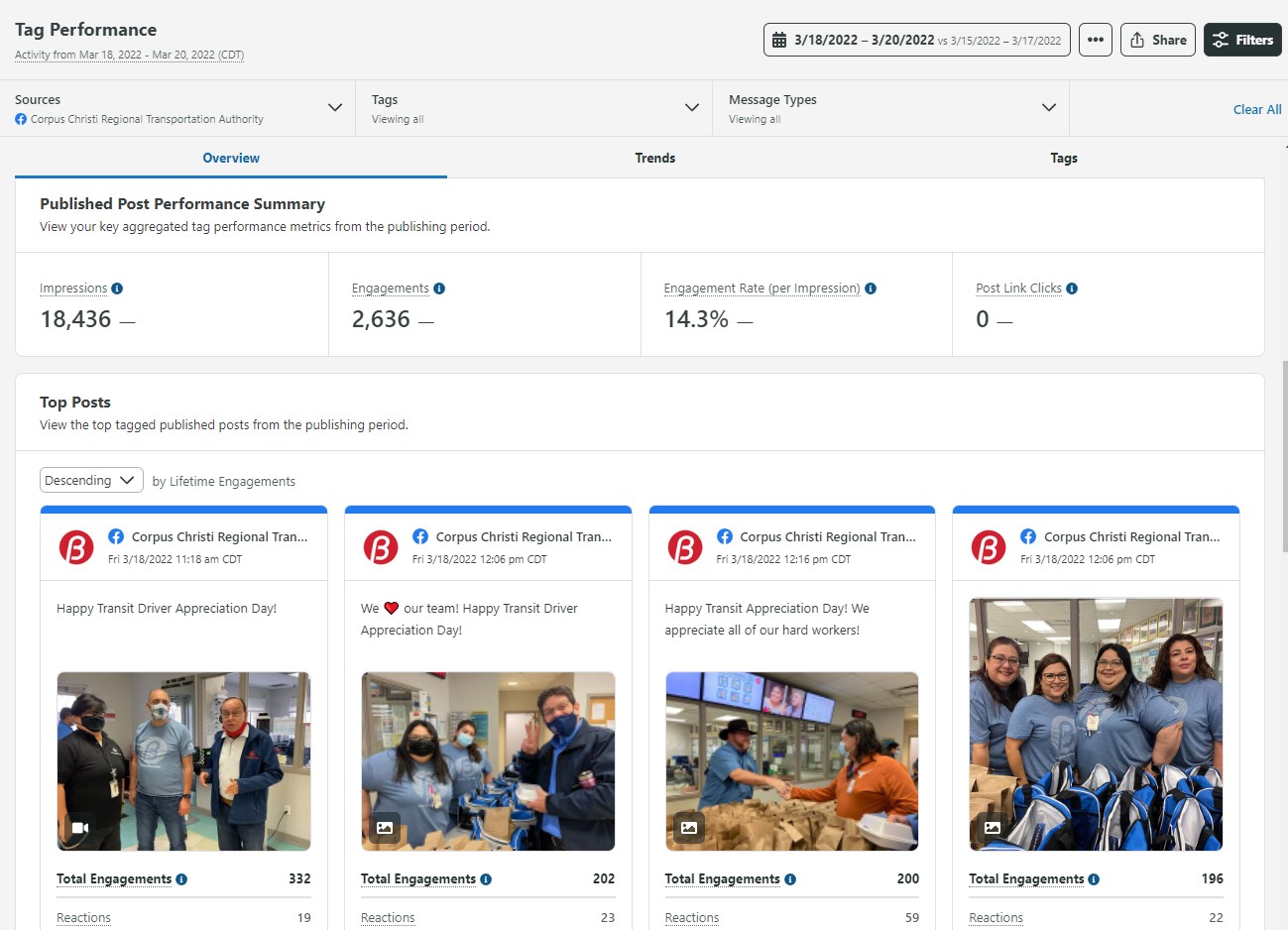Open the Tags tab
1288x930 pixels.
tap(1063, 157)
